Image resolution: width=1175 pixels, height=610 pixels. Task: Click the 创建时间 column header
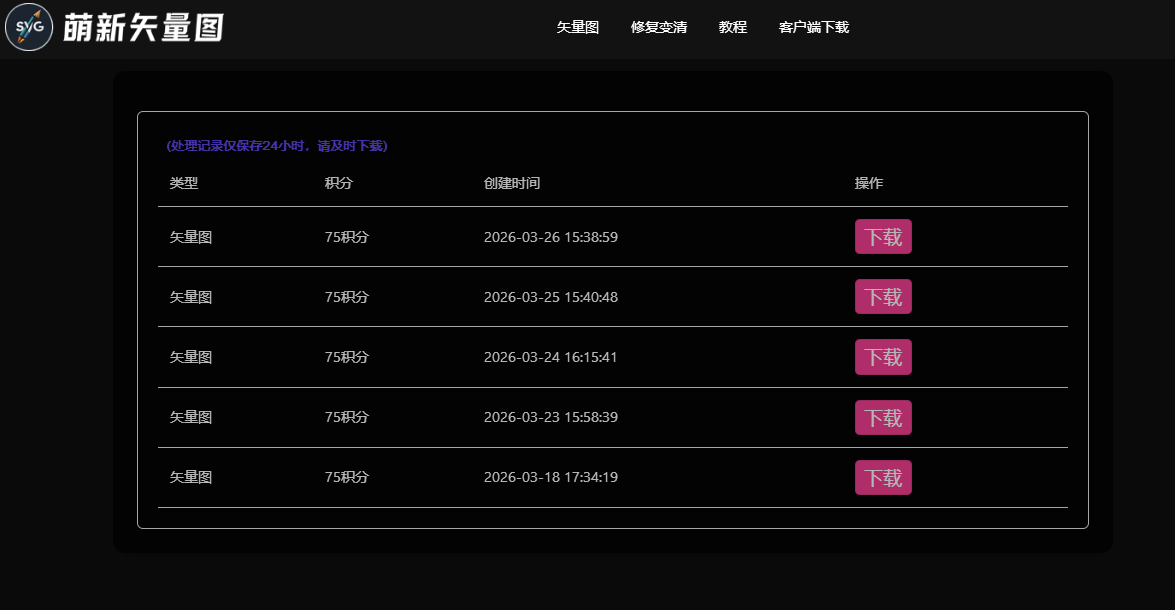512,184
